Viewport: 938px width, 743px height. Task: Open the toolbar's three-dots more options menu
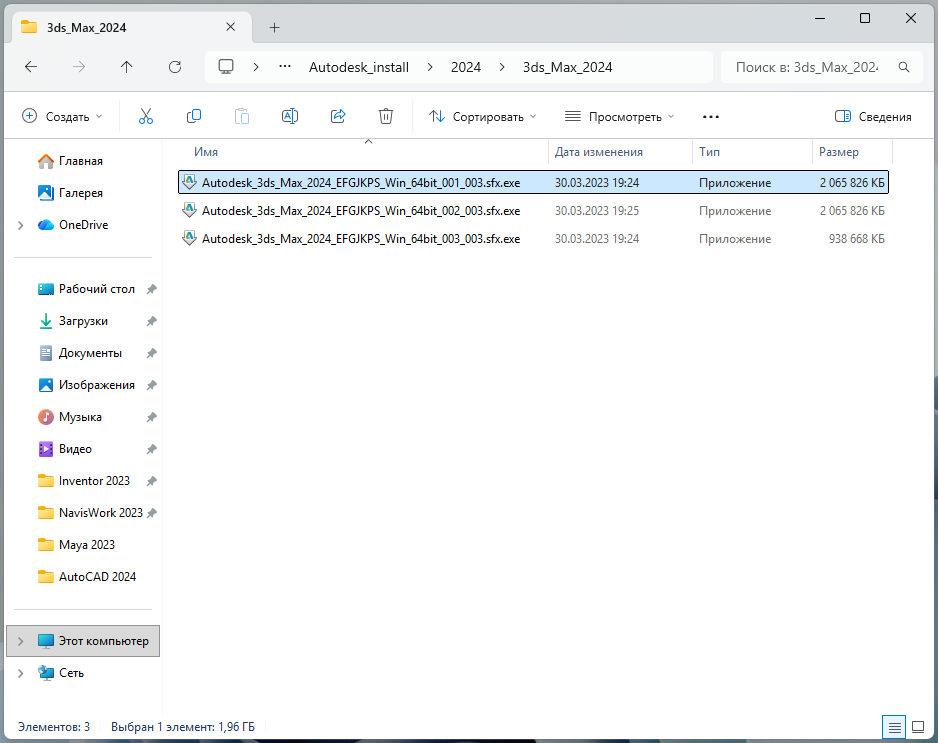(x=711, y=117)
